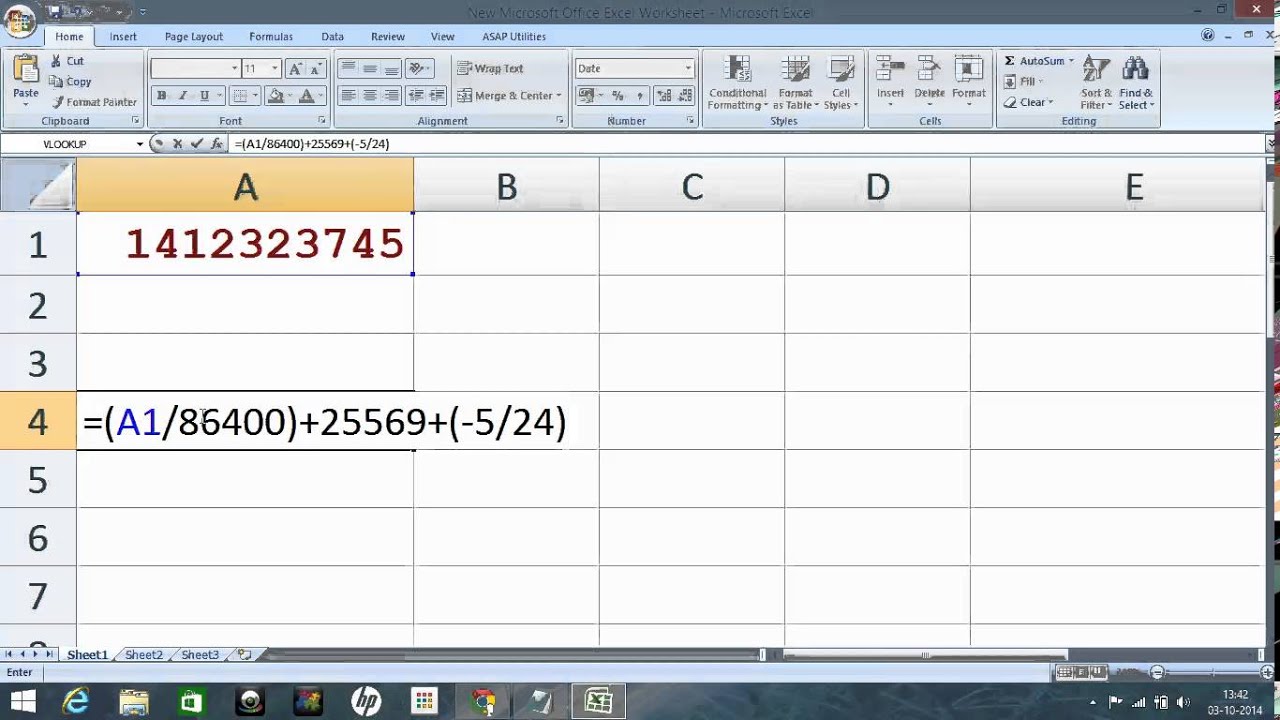Open the Font size dropdown
The image size is (1280, 720).
275,69
